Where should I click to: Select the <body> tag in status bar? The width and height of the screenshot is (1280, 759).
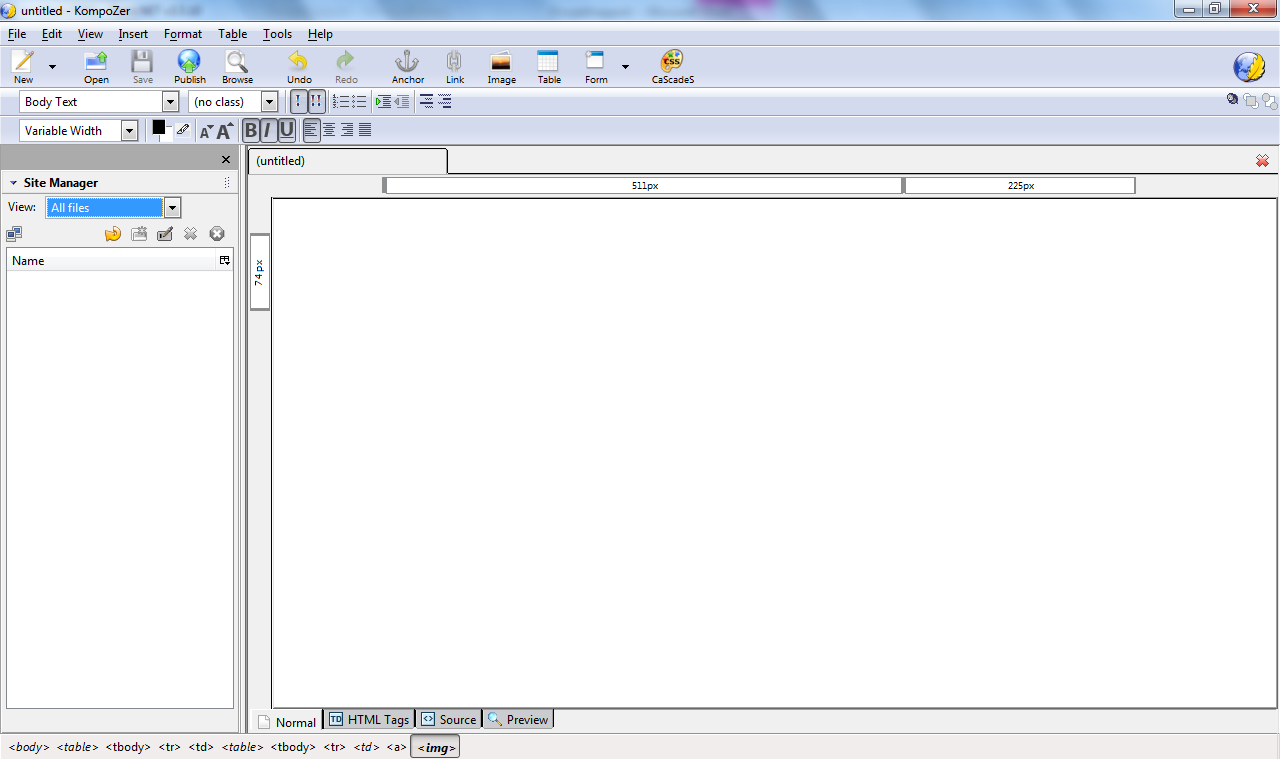click(29, 747)
